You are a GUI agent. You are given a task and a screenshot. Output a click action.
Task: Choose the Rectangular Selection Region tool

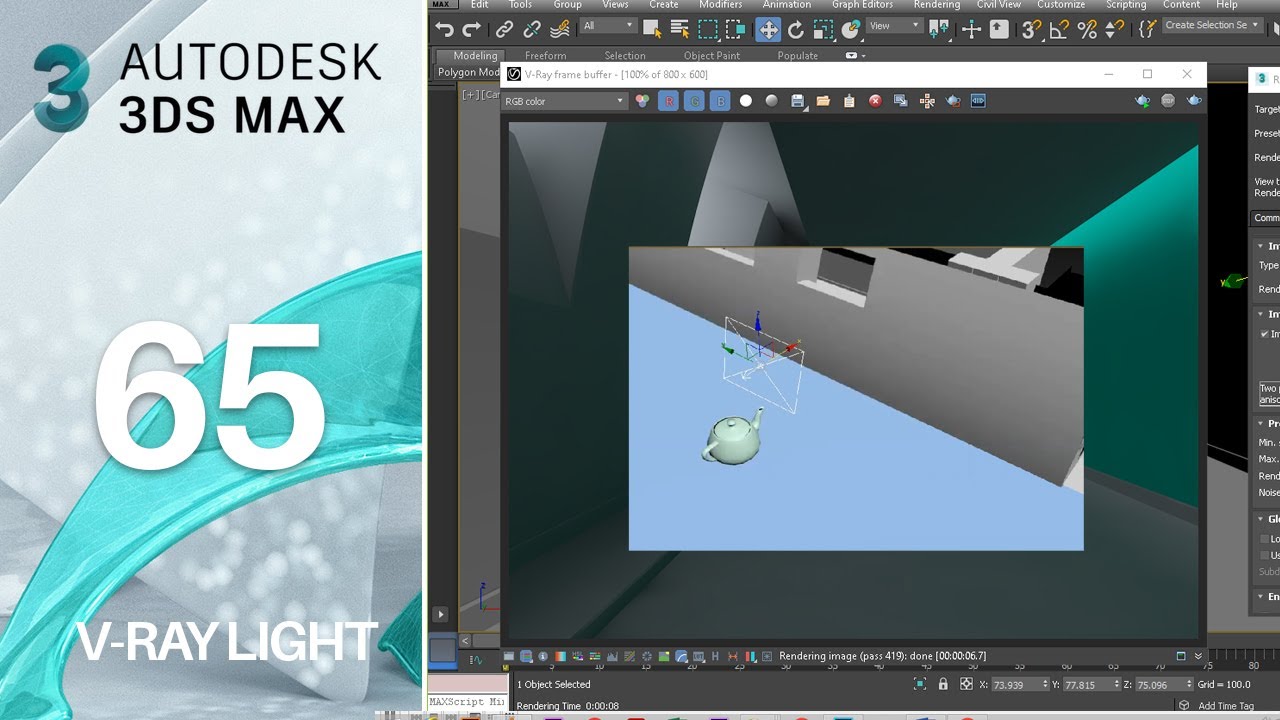point(708,29)
